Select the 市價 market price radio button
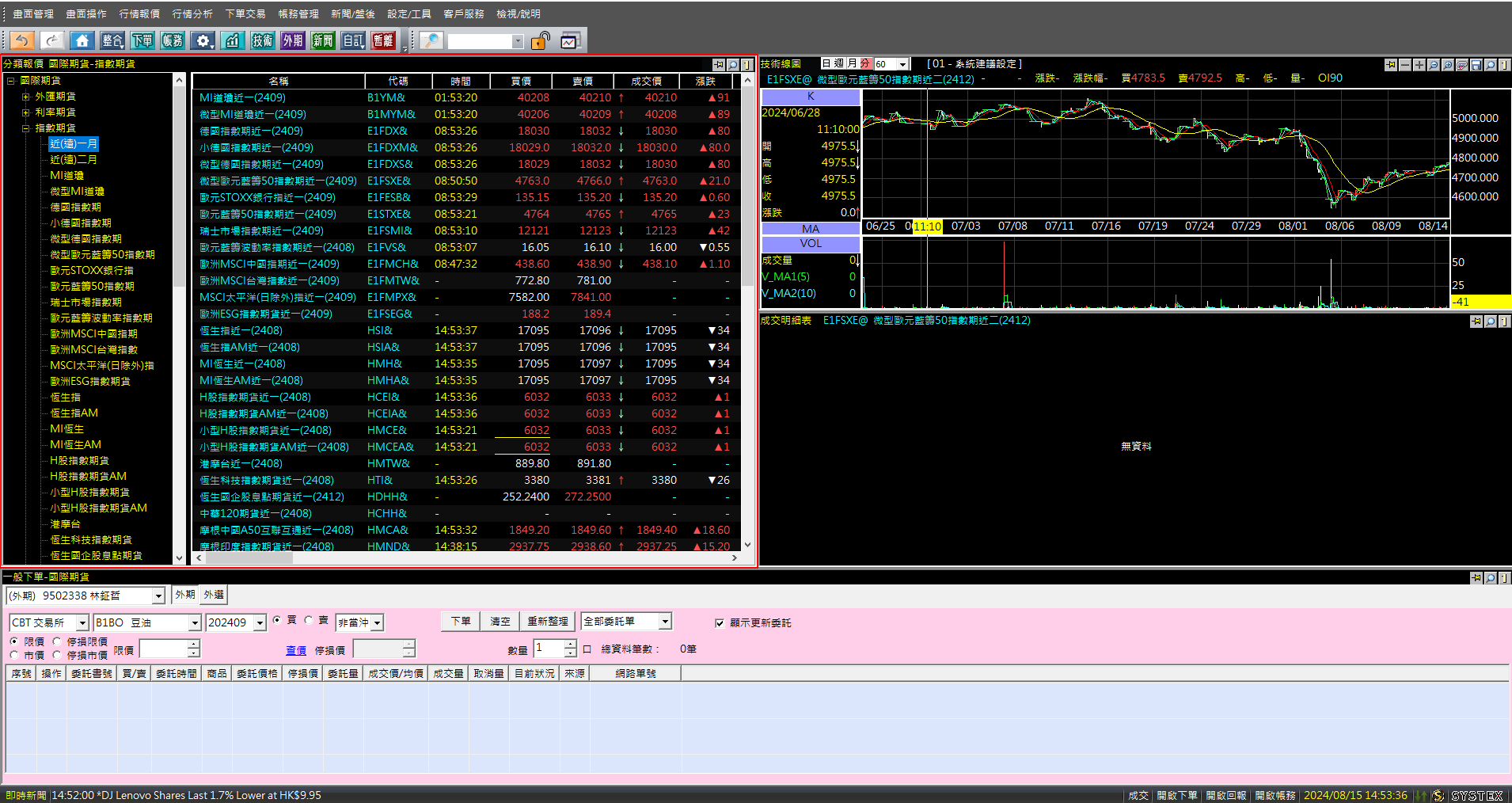Screen dimensions: 1512x803 [15, 655]
